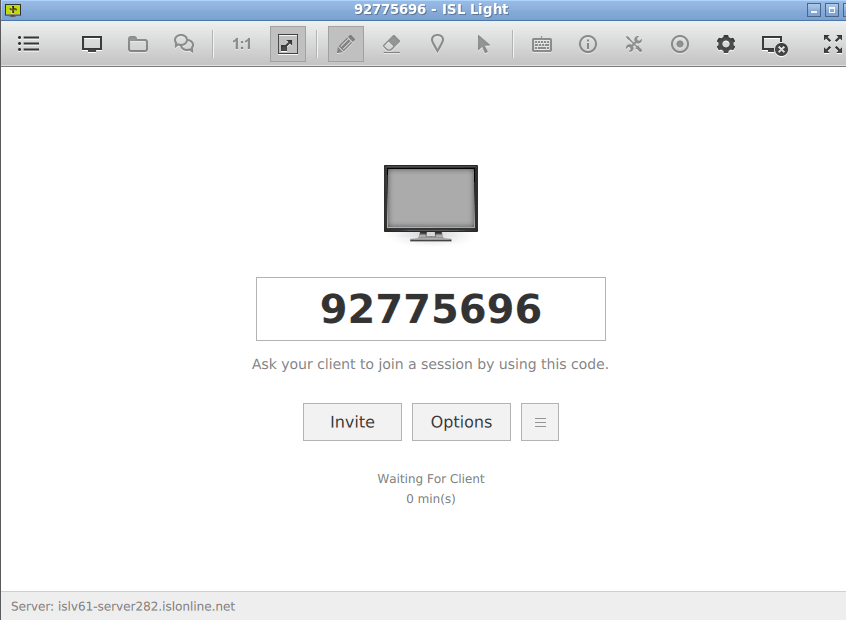
Task: Click the Invite button
Action: (x=352, y=422)
